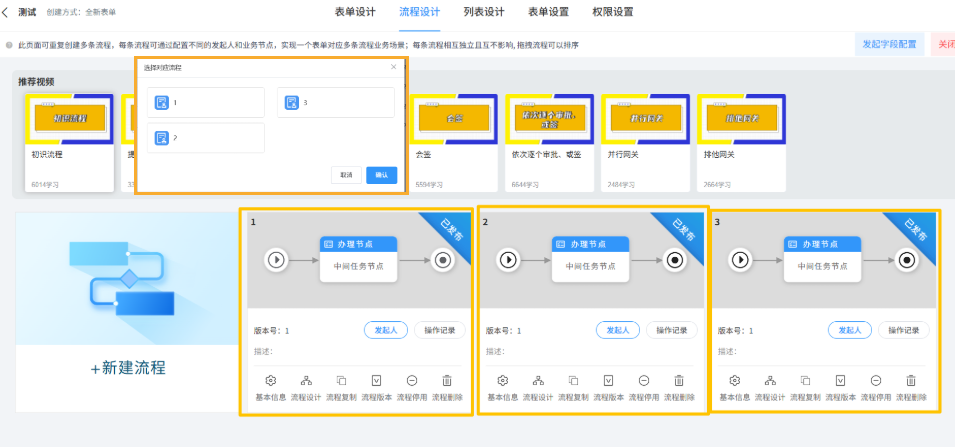This screenshot has height=447, width=955.
Task: Click the 办理节点 box in flow 3
Action: click(x=822, y=259)
